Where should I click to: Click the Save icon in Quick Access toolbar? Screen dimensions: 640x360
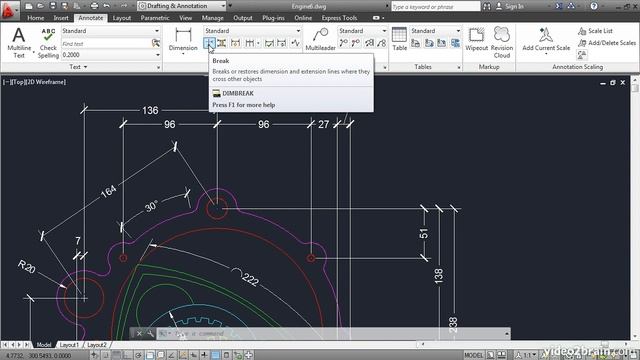pyautogui.click(x=53, y=6)
